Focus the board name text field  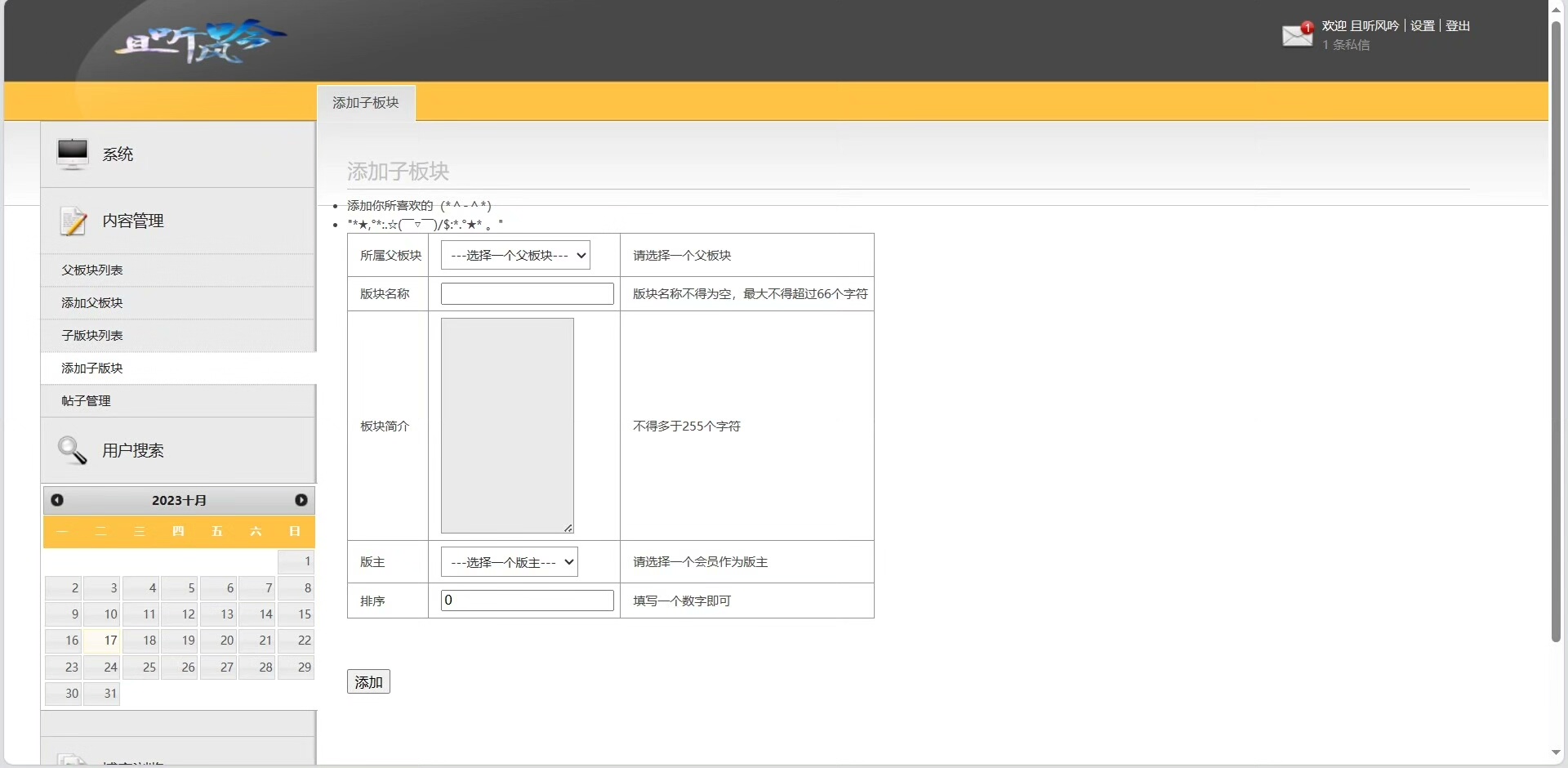click(x=527, y=294)
